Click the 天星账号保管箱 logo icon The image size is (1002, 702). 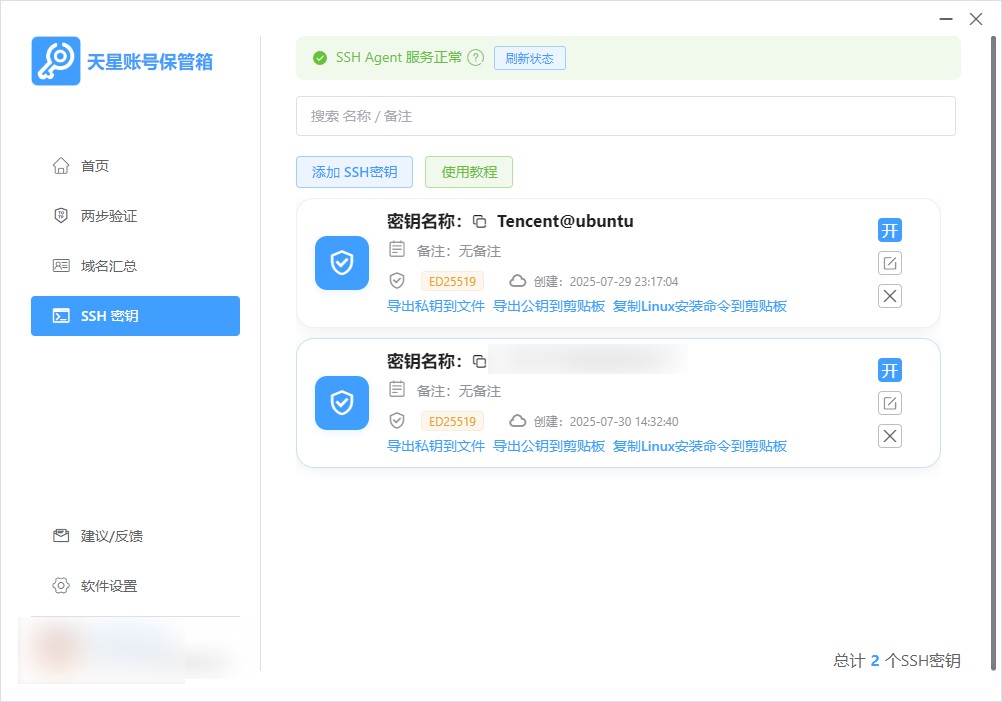coord(55,60)
